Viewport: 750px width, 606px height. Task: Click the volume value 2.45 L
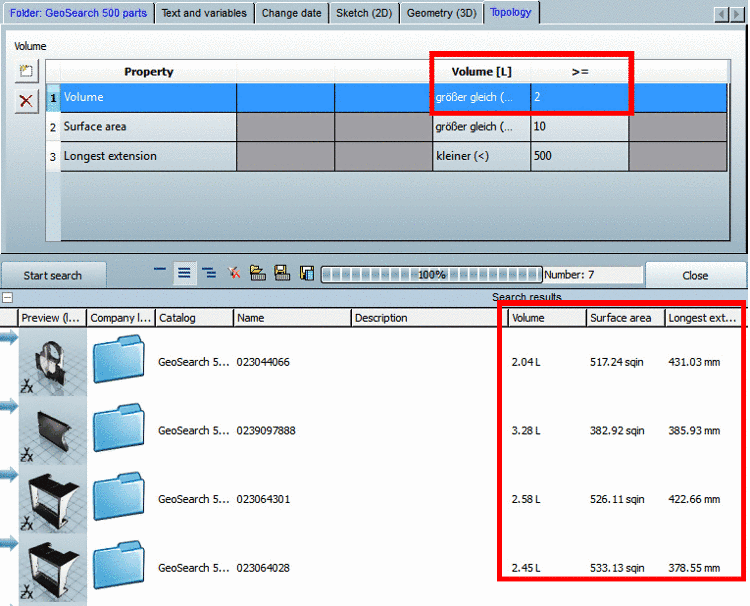click(526, 568)
